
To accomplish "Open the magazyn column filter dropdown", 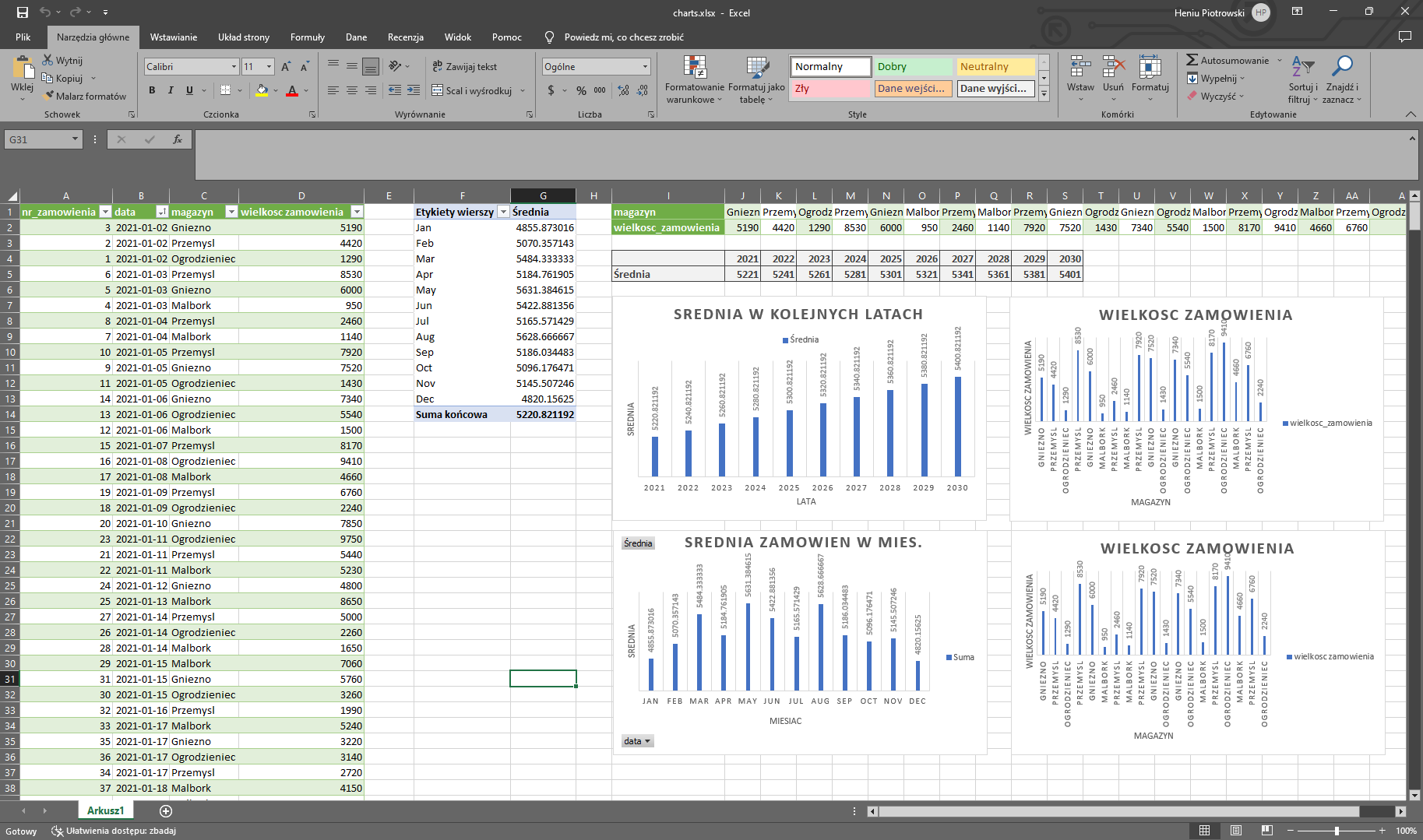I will click(x=231, y=212).
